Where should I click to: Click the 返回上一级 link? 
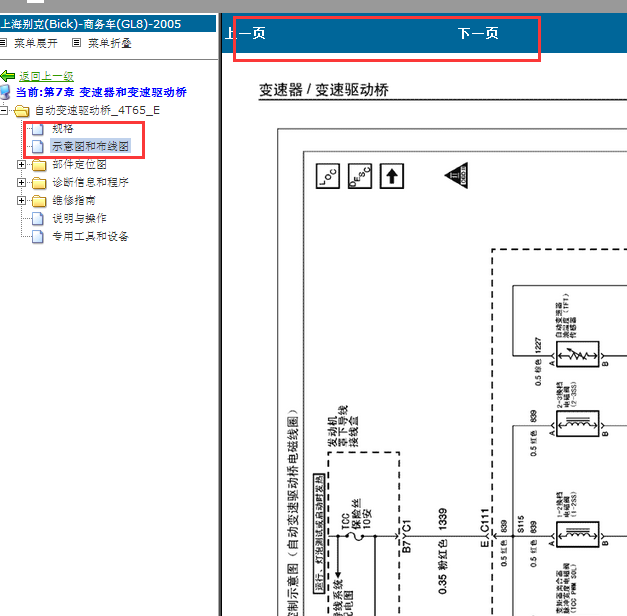[45, 76]
